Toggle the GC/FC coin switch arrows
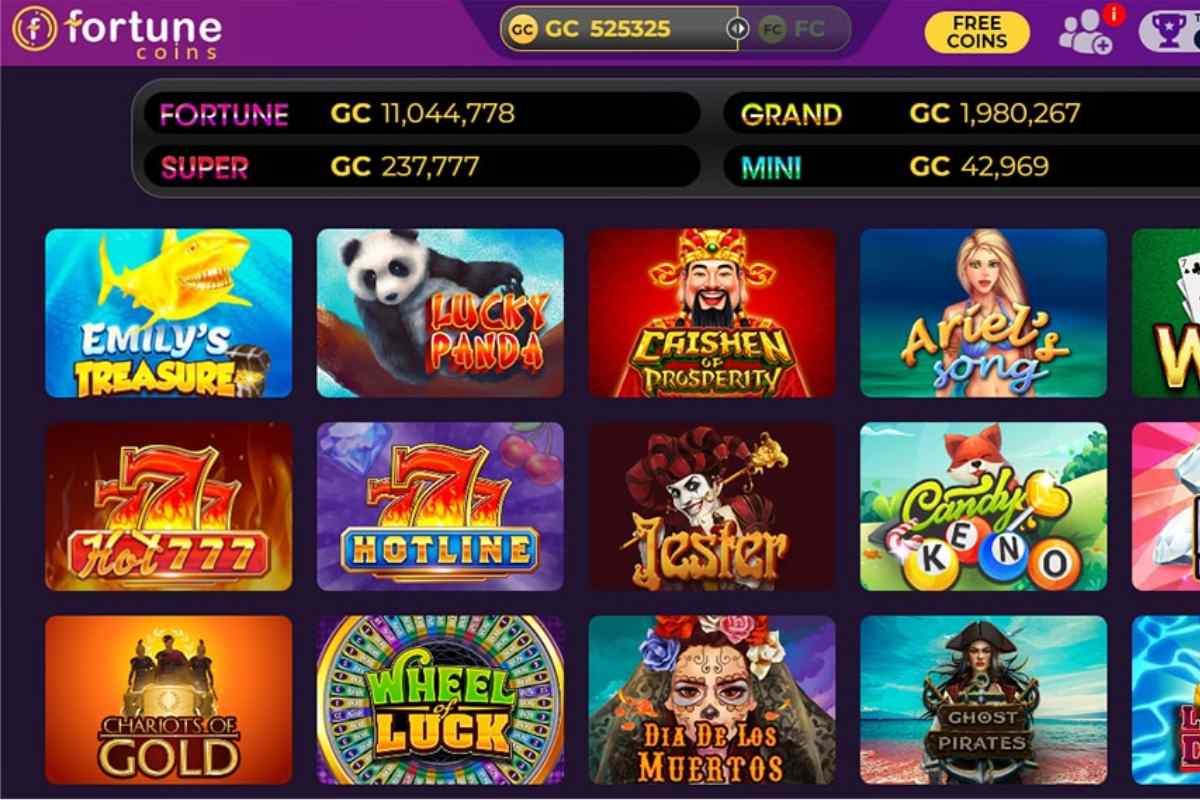 tap(737, 29)
